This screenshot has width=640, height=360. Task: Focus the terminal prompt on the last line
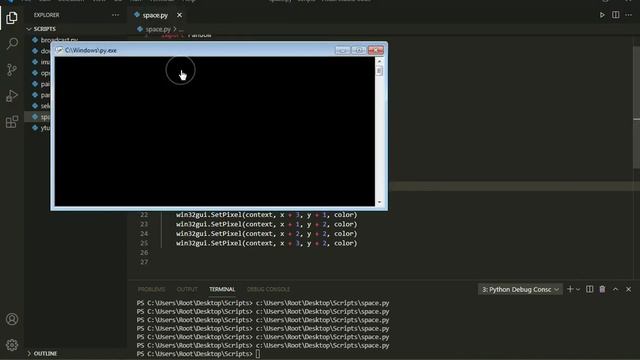tap(258, 354)
